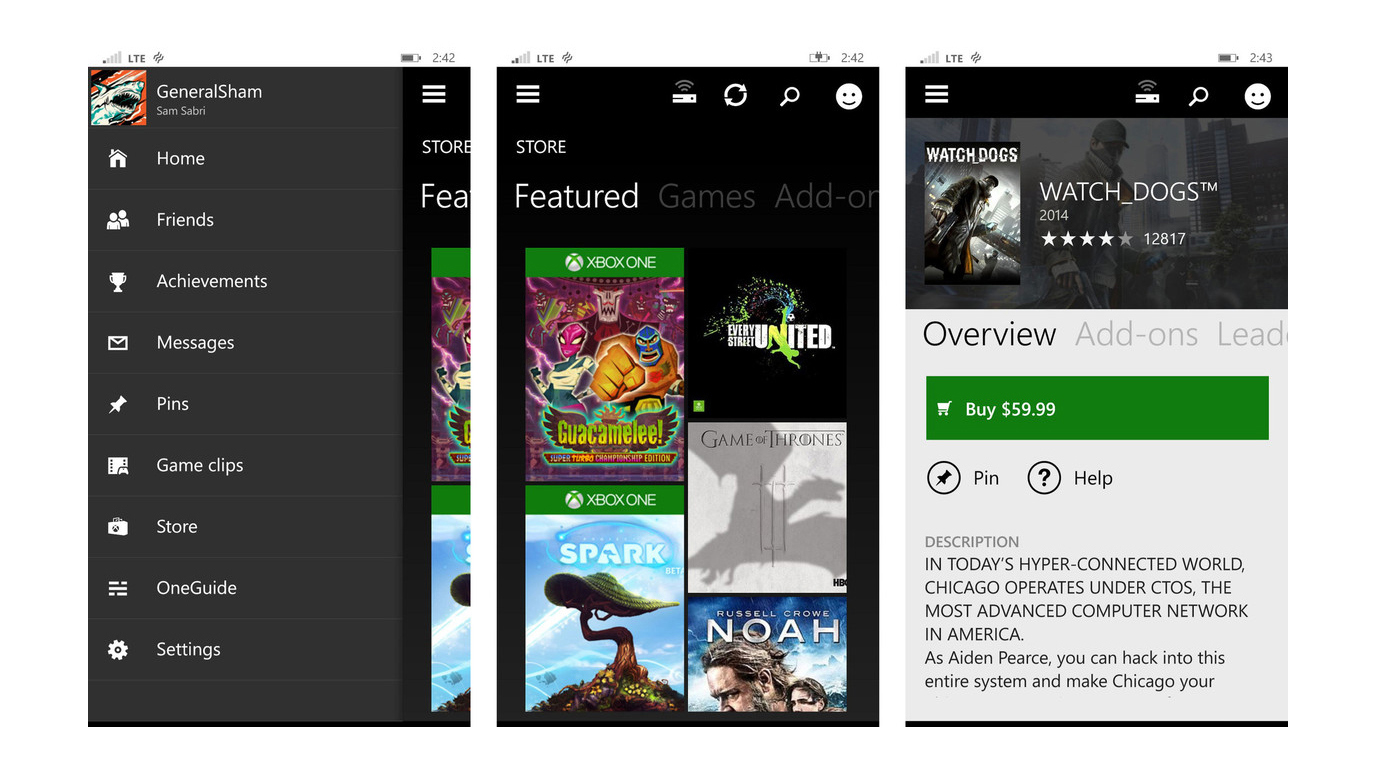Click the Pins pushpin icon

(x=118, y=405)
